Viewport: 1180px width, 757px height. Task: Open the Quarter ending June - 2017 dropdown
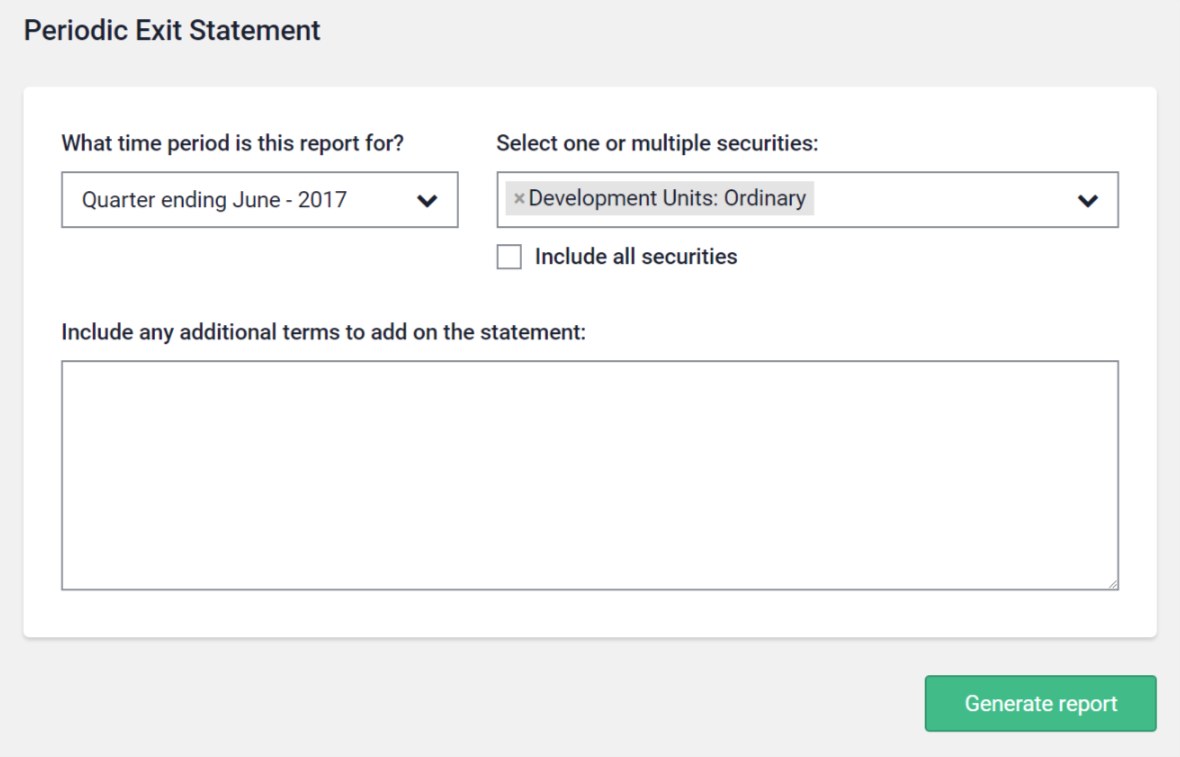(x=259, y=200)
